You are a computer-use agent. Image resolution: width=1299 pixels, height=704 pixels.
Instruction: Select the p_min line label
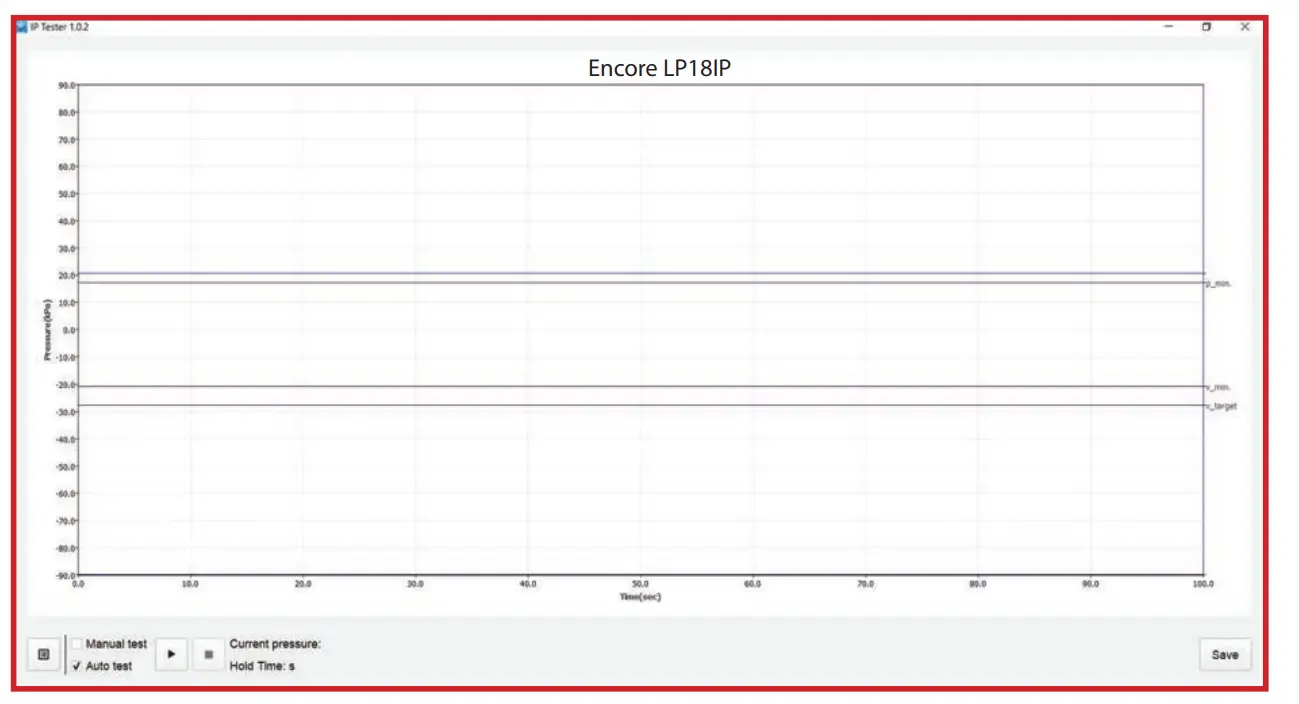[1218, 284]
